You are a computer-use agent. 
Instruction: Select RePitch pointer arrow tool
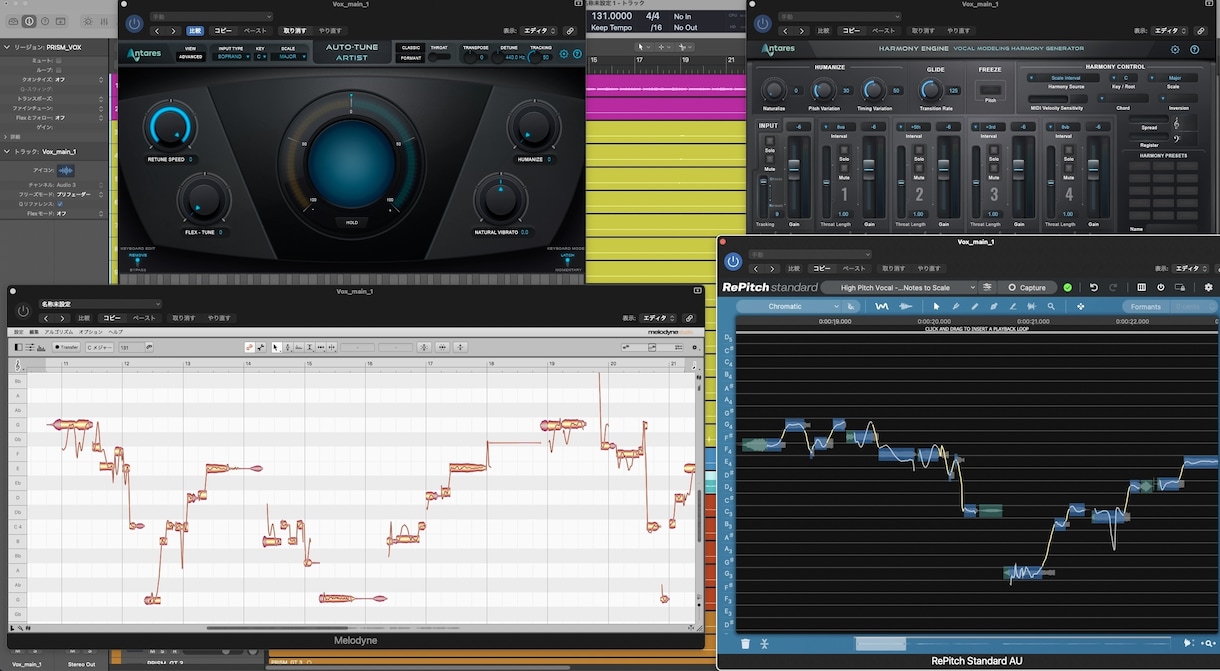click(937, 306)
